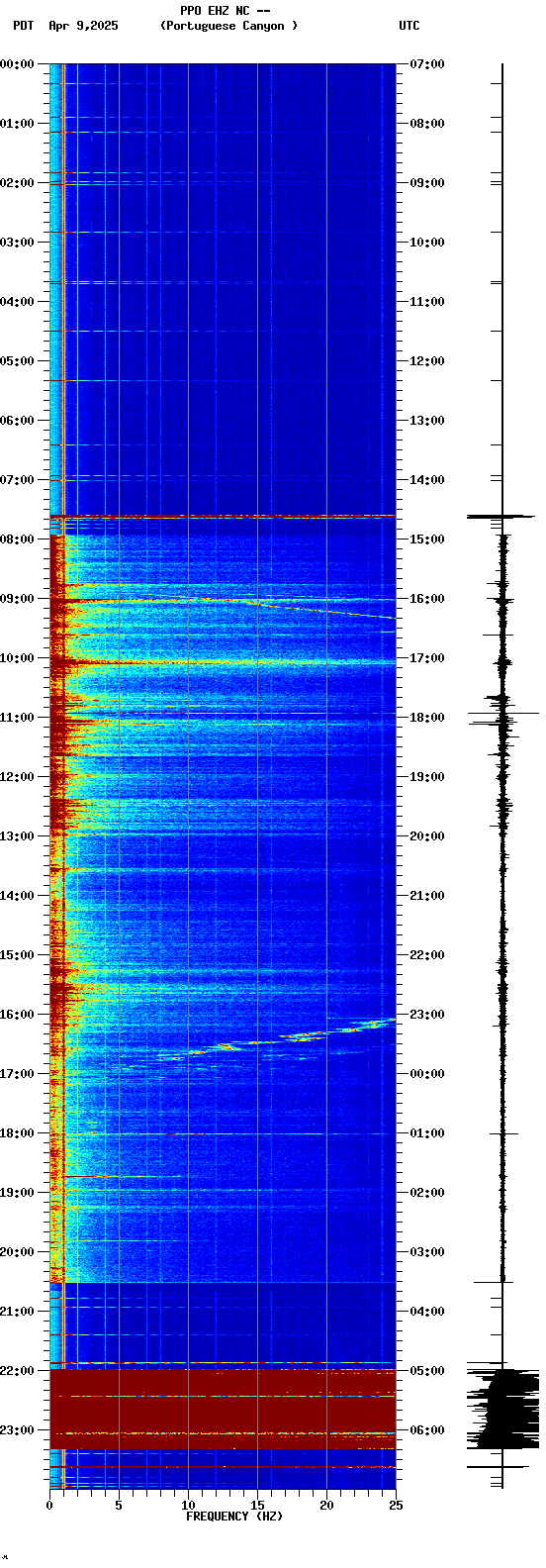Select the UTC '05:00' time label
The height and width of the screenshot is (1568, 546).
click(426, 1371)
